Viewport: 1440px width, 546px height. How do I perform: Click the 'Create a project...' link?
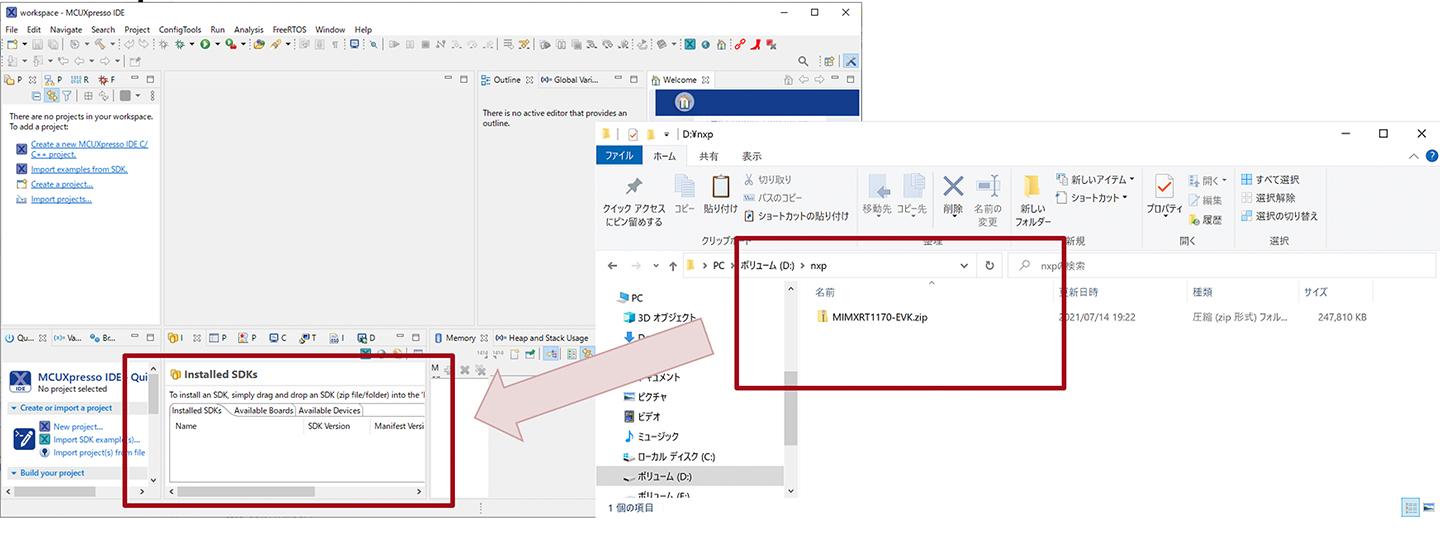(62, 184)
